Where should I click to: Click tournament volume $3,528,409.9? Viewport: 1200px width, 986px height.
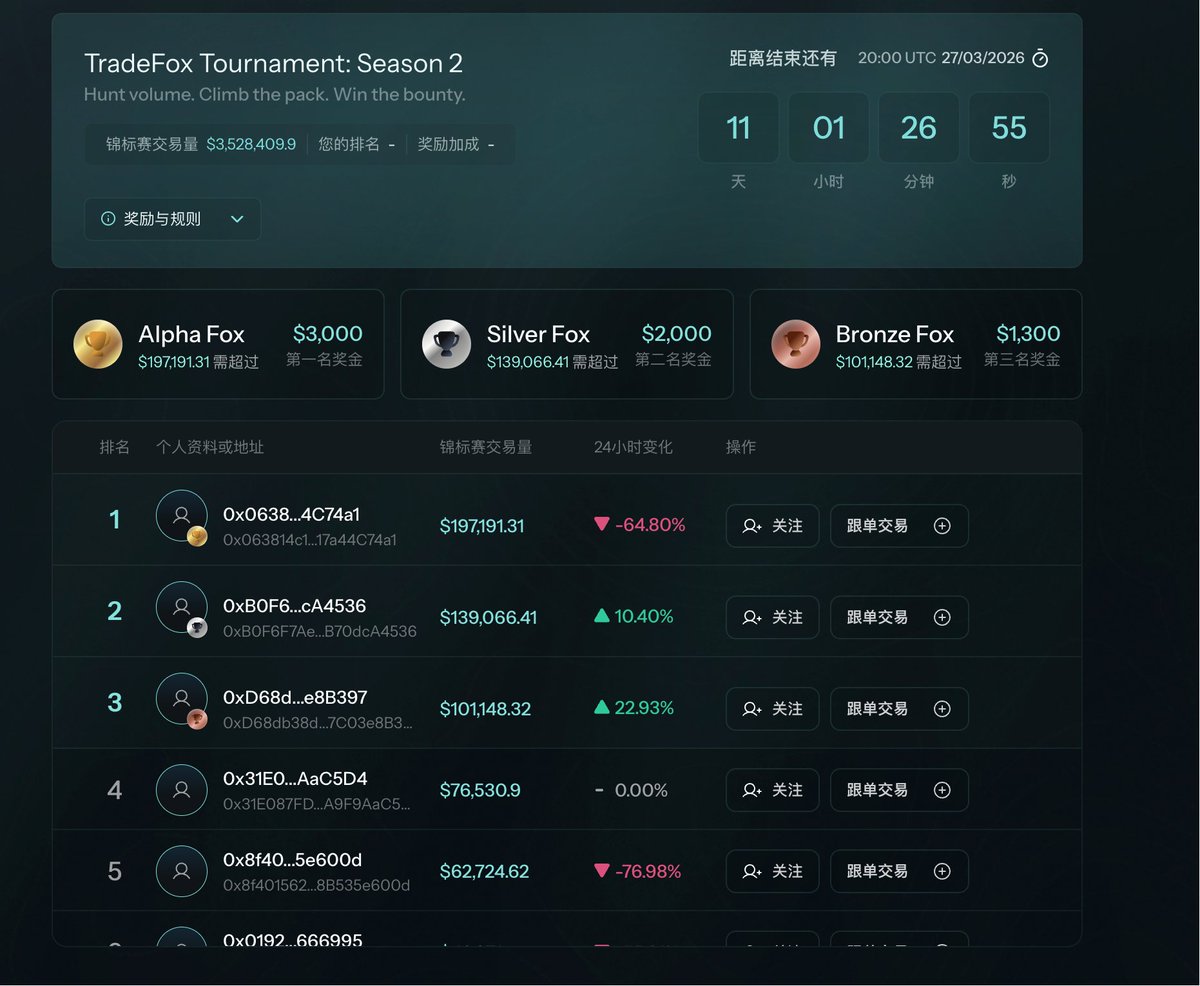pyautogui.click(x=251, y=144)
